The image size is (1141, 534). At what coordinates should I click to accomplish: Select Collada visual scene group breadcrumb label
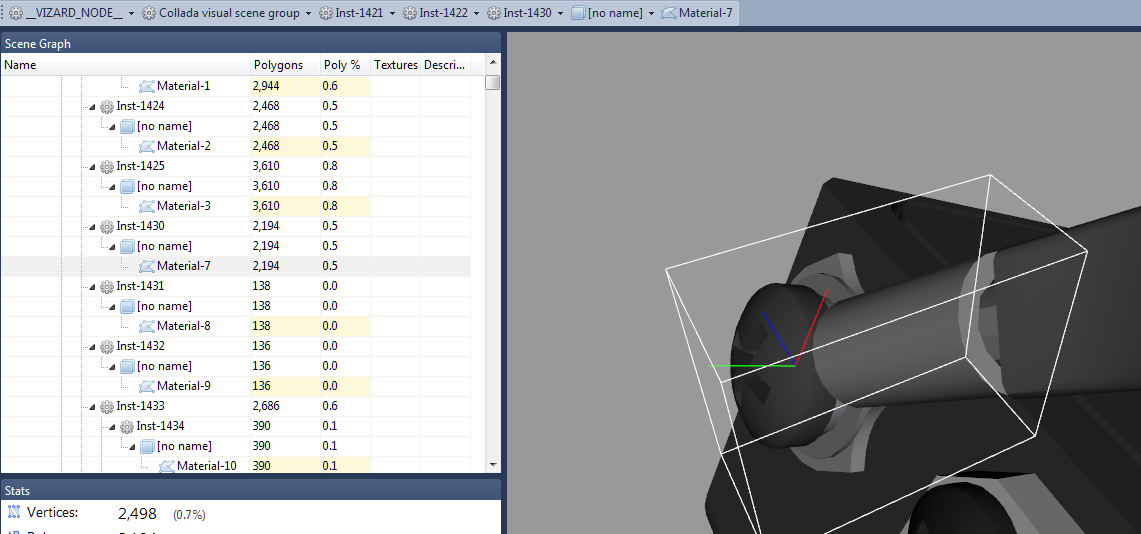229,13
